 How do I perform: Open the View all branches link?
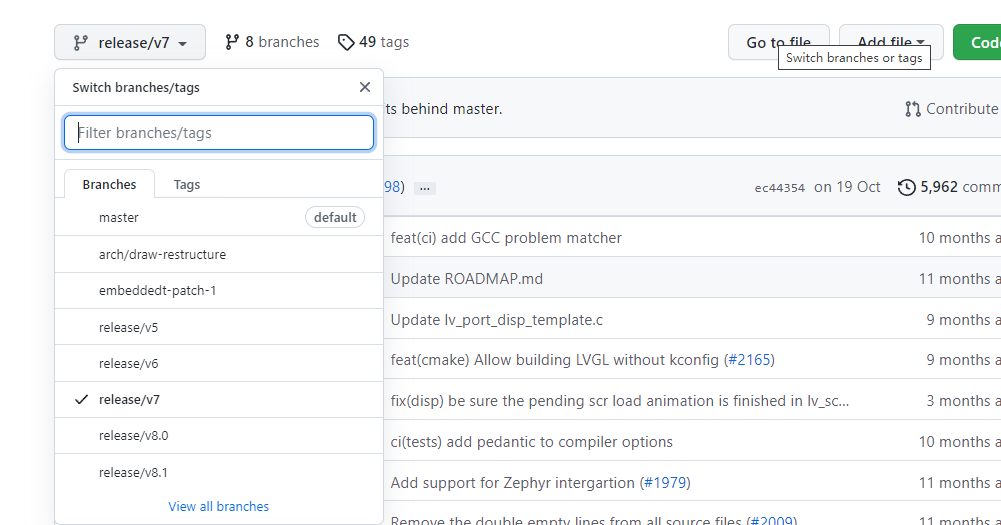(218, 506)
